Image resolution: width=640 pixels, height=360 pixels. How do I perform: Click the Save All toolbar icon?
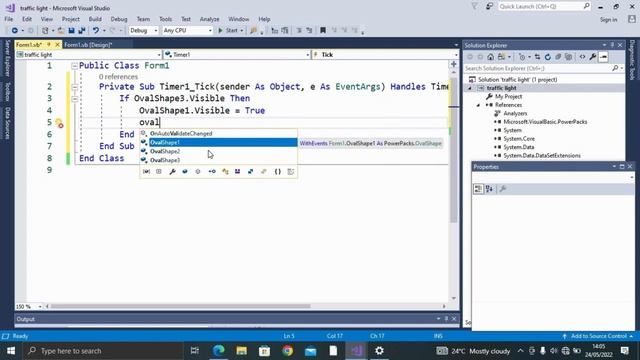tap(82, 31)
